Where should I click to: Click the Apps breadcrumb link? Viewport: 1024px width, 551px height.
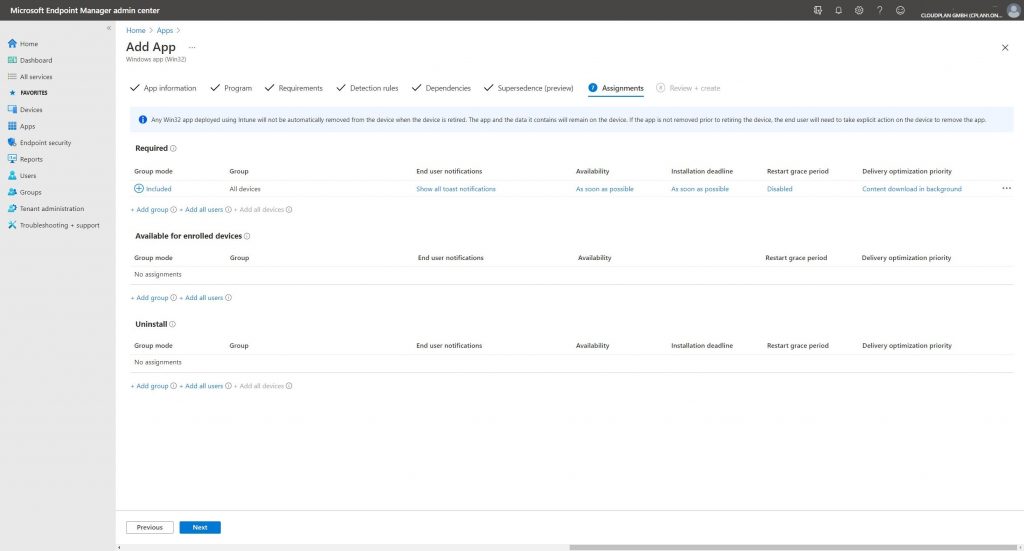click(165, 31)
